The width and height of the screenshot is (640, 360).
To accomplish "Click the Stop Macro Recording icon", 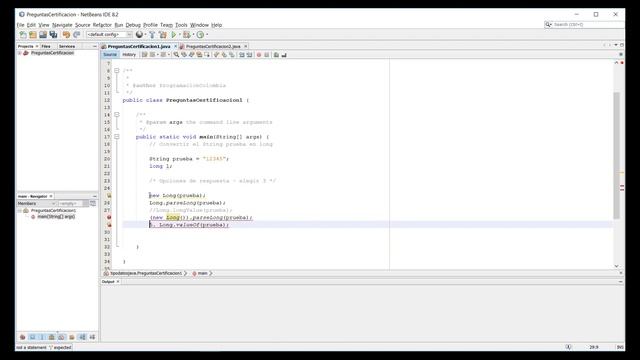I will click(x=267, y=55).
